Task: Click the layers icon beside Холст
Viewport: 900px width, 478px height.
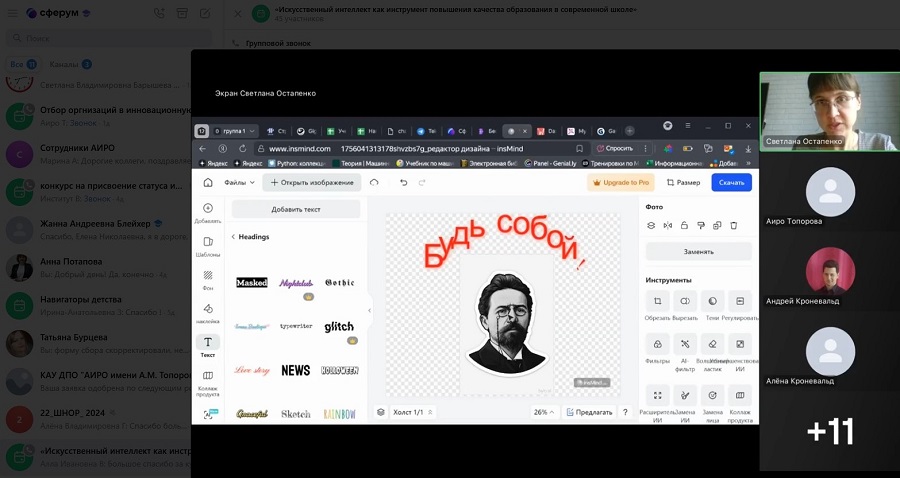Action: 380,412
